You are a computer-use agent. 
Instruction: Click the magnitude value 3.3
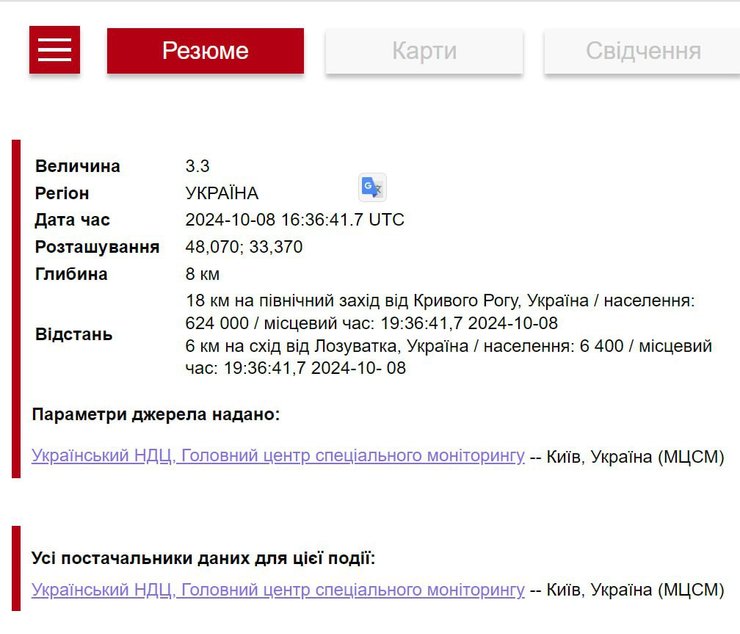(198, 166)
